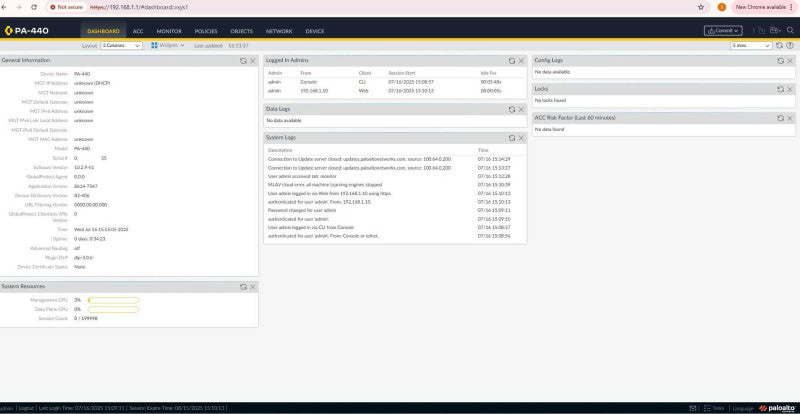This screenshot has height=414, width=800.
Task: Click the Session Count value 0 / 199998
Action: (86, 319)
